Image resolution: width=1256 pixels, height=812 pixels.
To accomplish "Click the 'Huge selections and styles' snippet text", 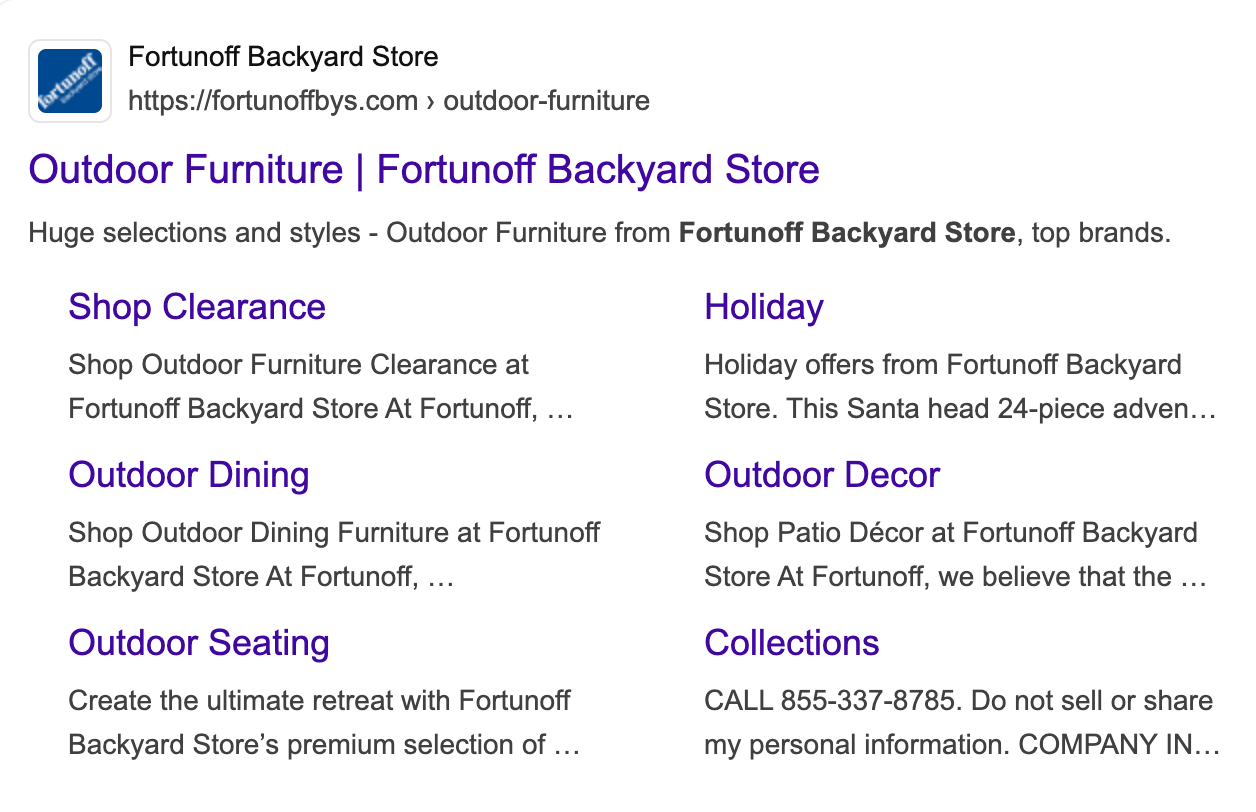I will 194,234.
